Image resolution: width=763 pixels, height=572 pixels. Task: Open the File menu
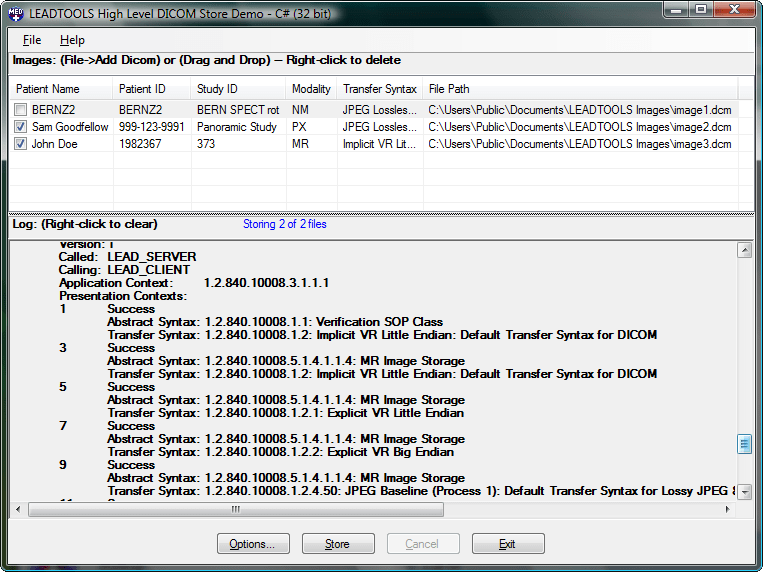(x=32, y=40)
